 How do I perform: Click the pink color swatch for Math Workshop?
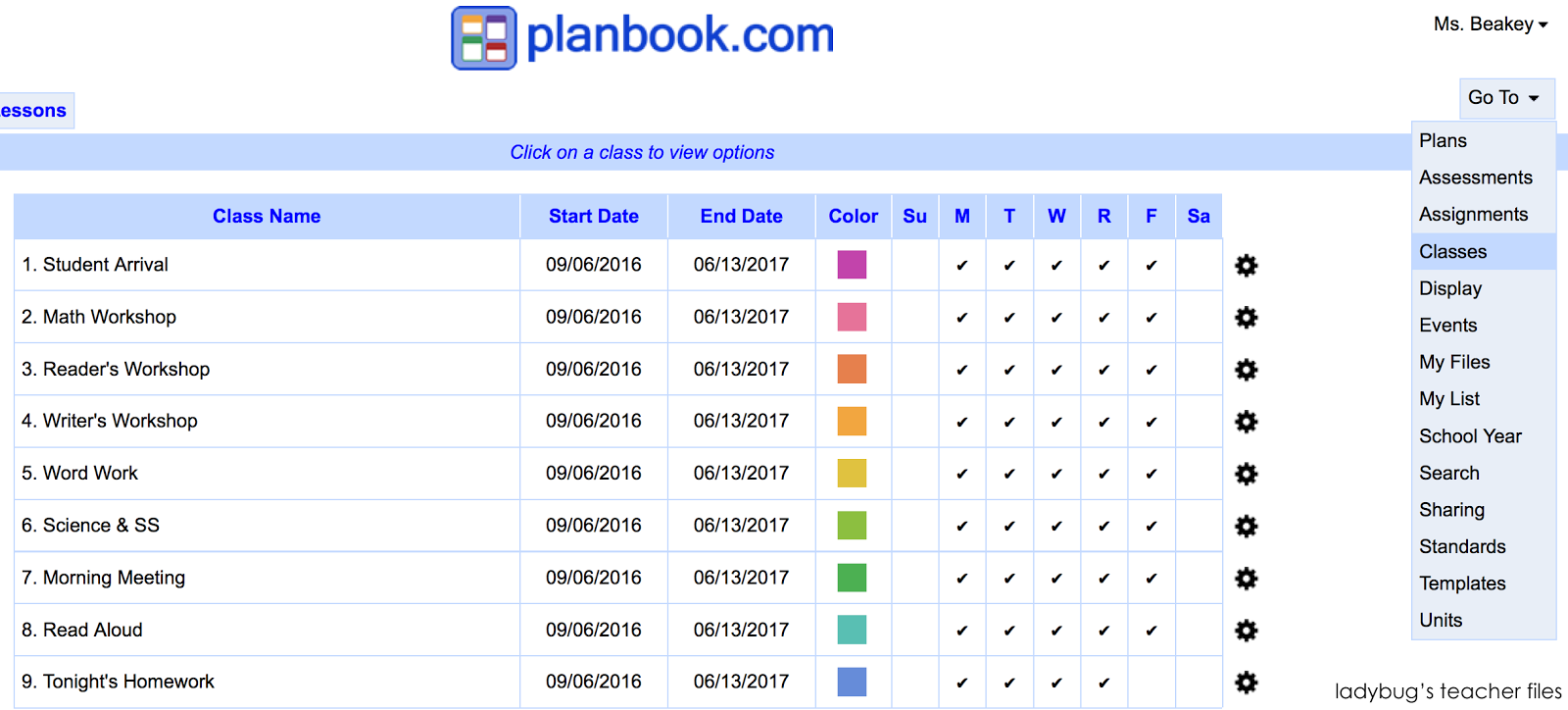[852, 316]
